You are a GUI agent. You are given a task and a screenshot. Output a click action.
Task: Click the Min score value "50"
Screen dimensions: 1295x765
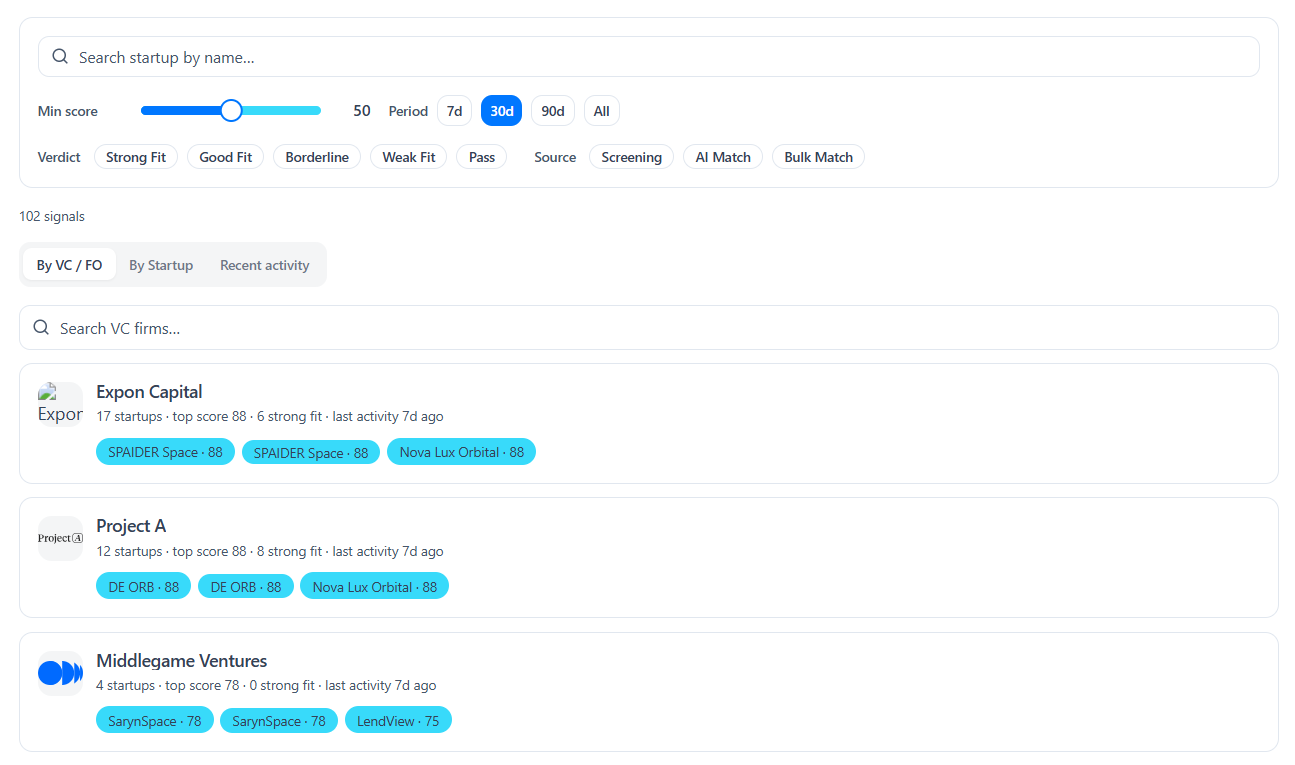(362, 111)
